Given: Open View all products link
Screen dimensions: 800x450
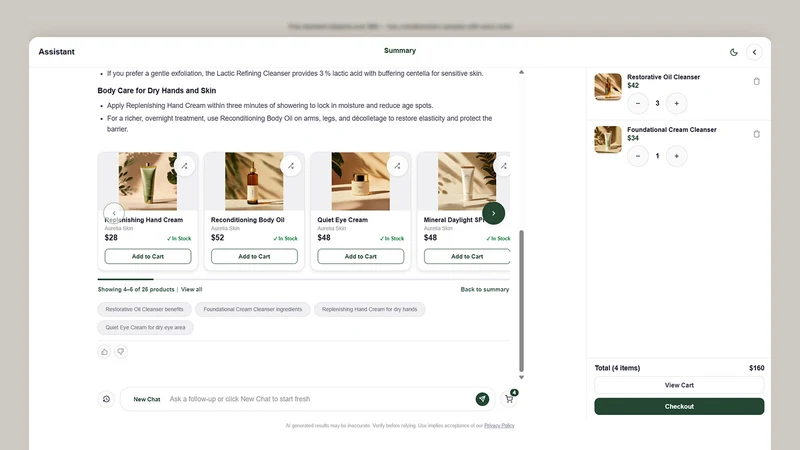Looking at the screenshot, I should point(191,289).
